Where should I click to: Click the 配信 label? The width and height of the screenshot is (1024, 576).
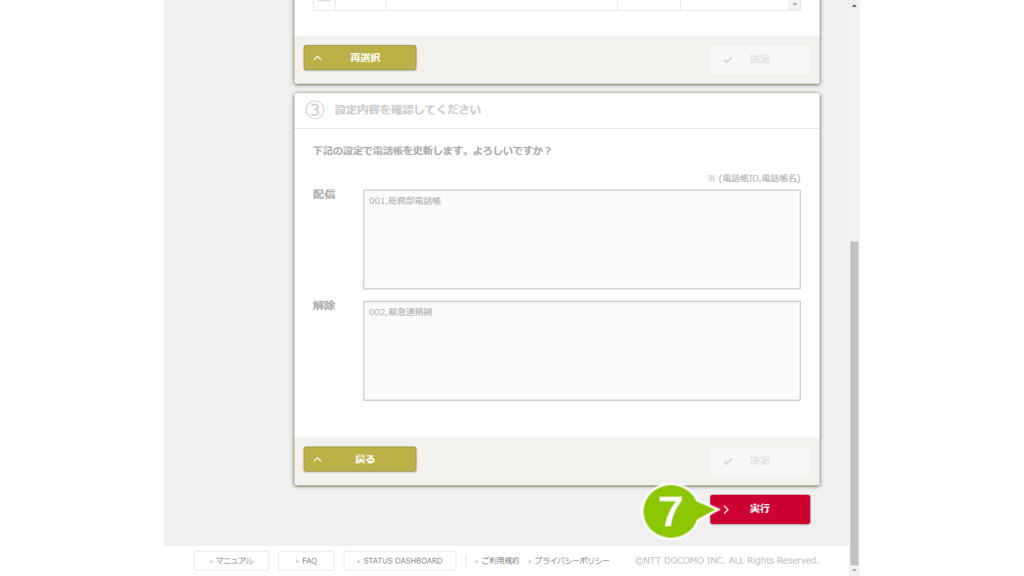324,194
